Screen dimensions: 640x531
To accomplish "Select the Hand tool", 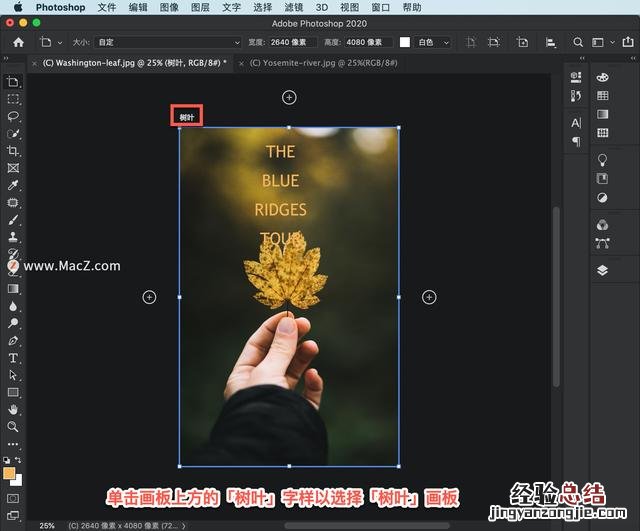I will (x=13, y=409).
